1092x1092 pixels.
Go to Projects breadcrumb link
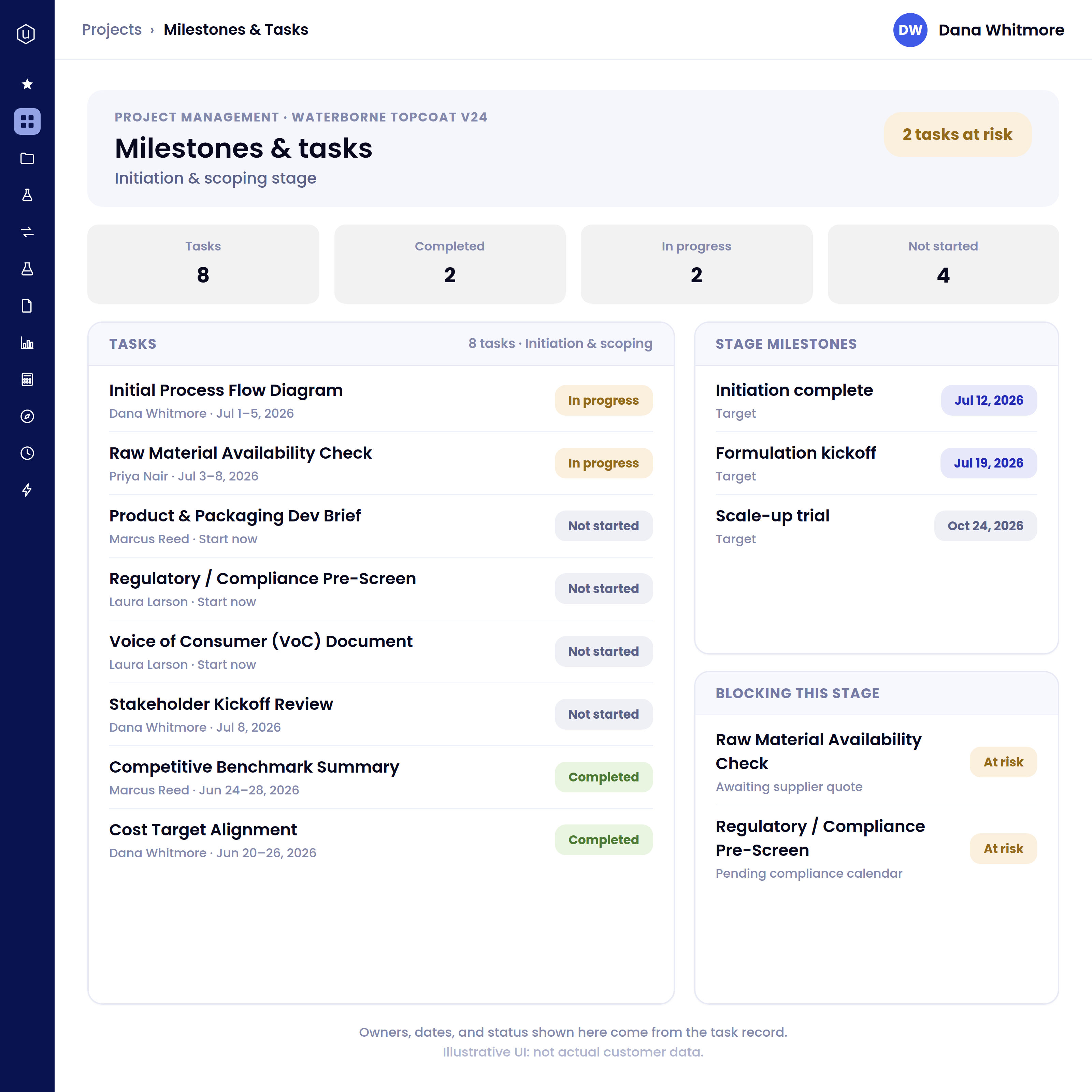coord(112,29)
